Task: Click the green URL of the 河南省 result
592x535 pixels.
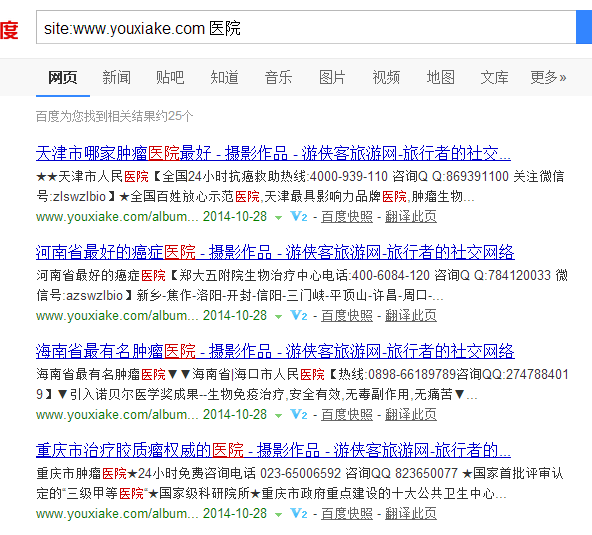Action: [117, 316]
